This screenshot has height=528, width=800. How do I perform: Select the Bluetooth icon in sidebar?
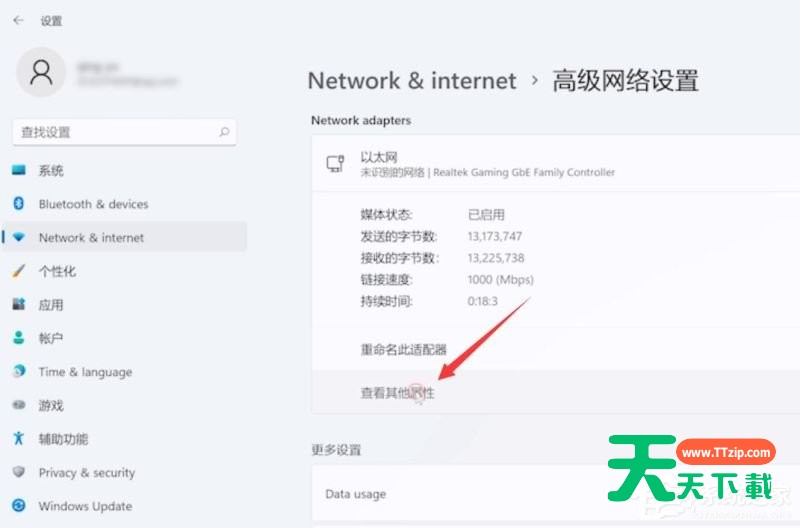[19, 204]
